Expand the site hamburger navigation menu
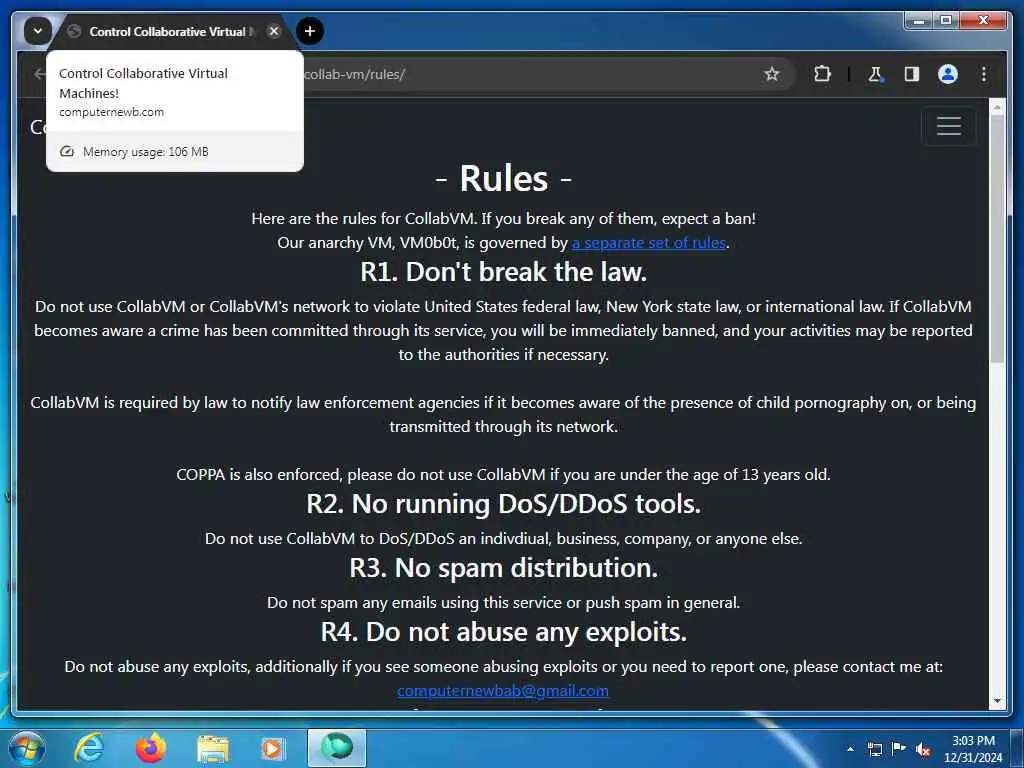1024x768 pixels. pyautogui.click(x=949, y=125)
